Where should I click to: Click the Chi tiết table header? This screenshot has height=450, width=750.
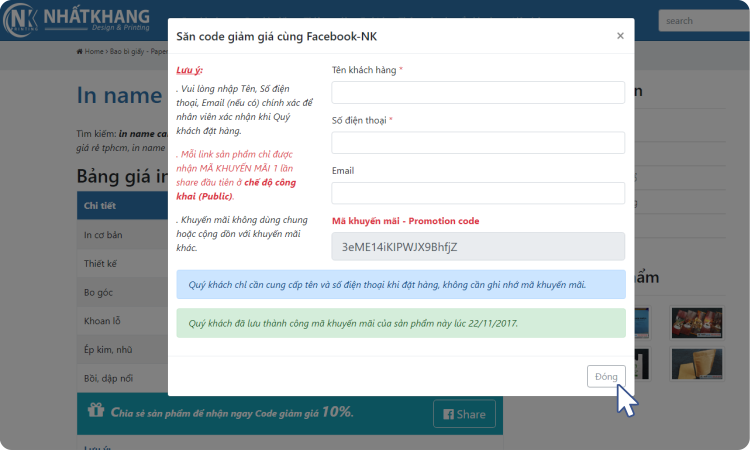pos(122,206)
